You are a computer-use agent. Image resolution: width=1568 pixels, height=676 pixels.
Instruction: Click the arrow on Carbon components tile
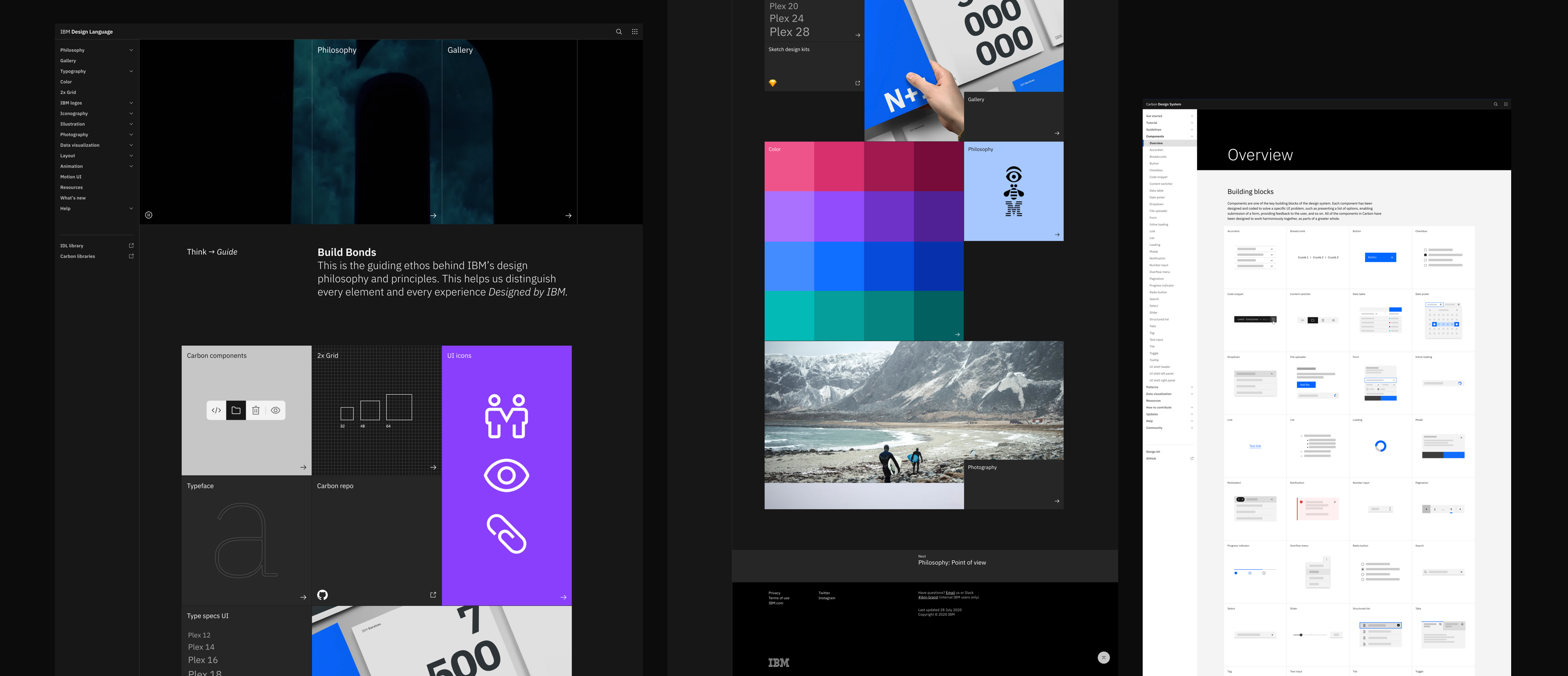(x=303, y=467)
